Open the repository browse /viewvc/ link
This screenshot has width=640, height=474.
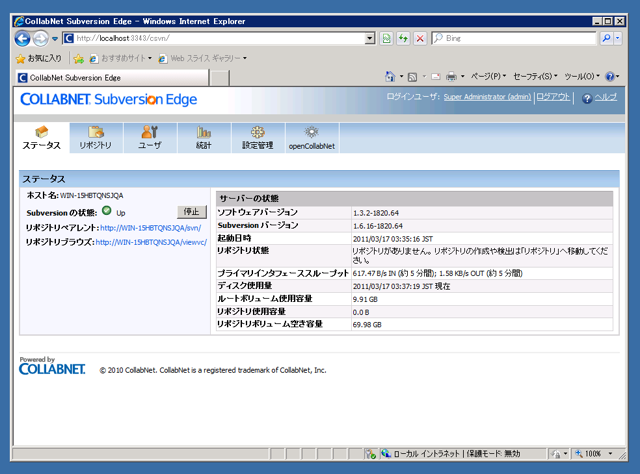[151, 242]
